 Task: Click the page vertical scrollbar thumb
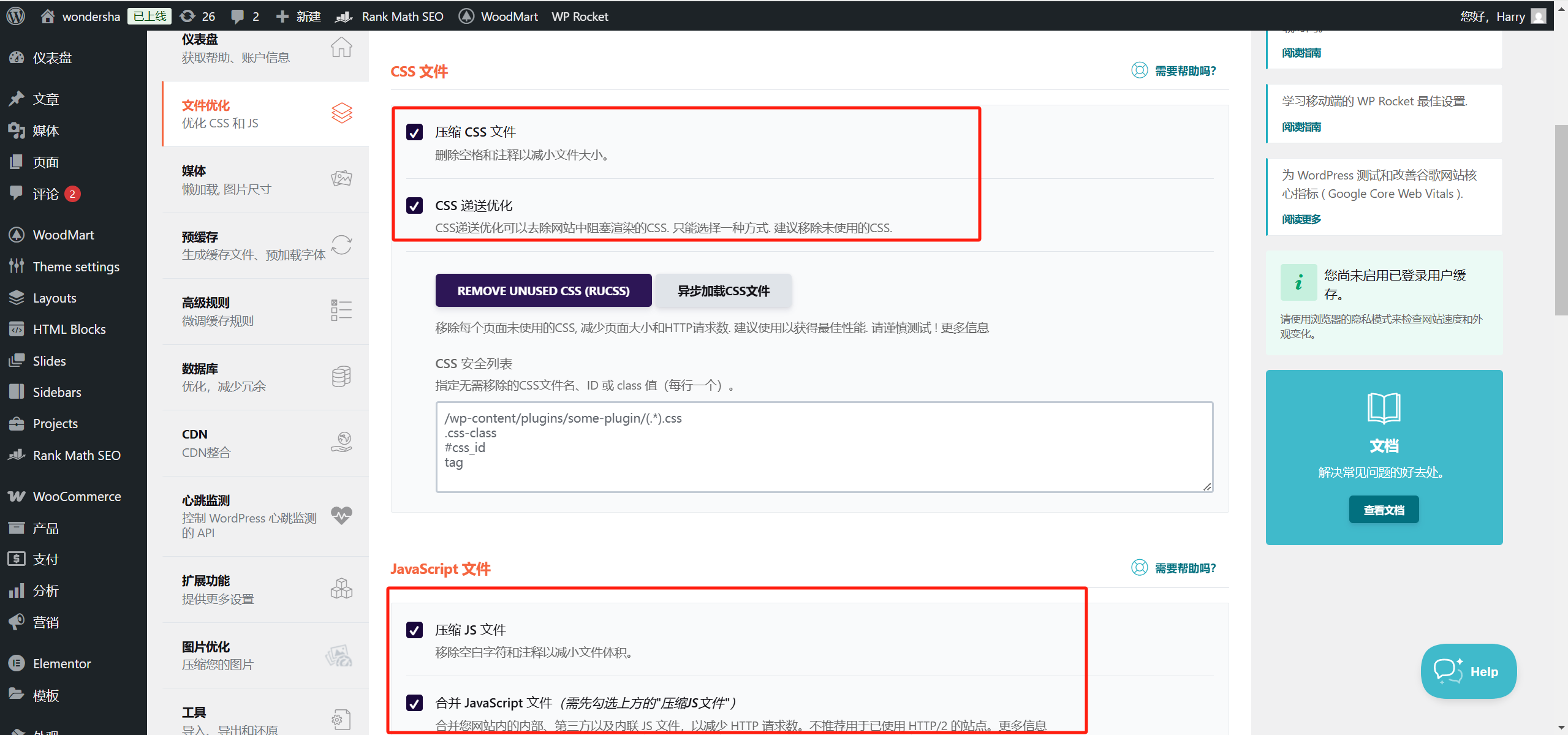(1561, 221)
